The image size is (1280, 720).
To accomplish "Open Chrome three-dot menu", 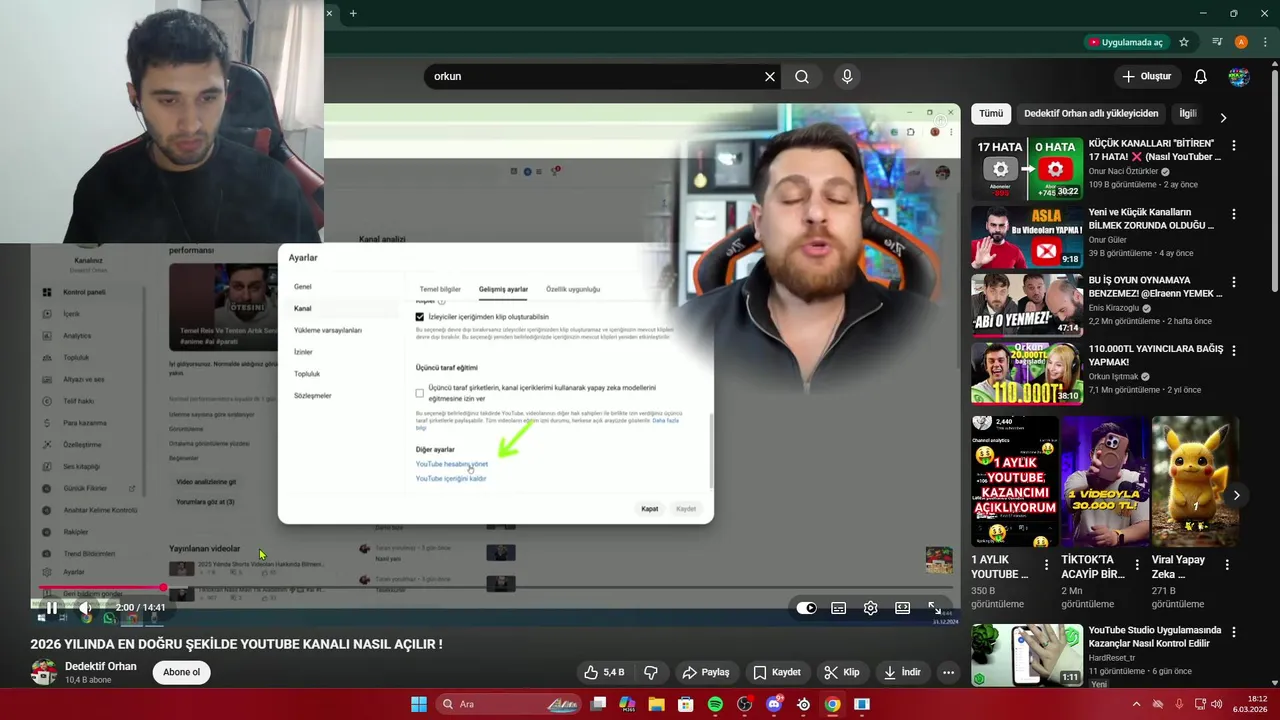I will [1265, 42].
